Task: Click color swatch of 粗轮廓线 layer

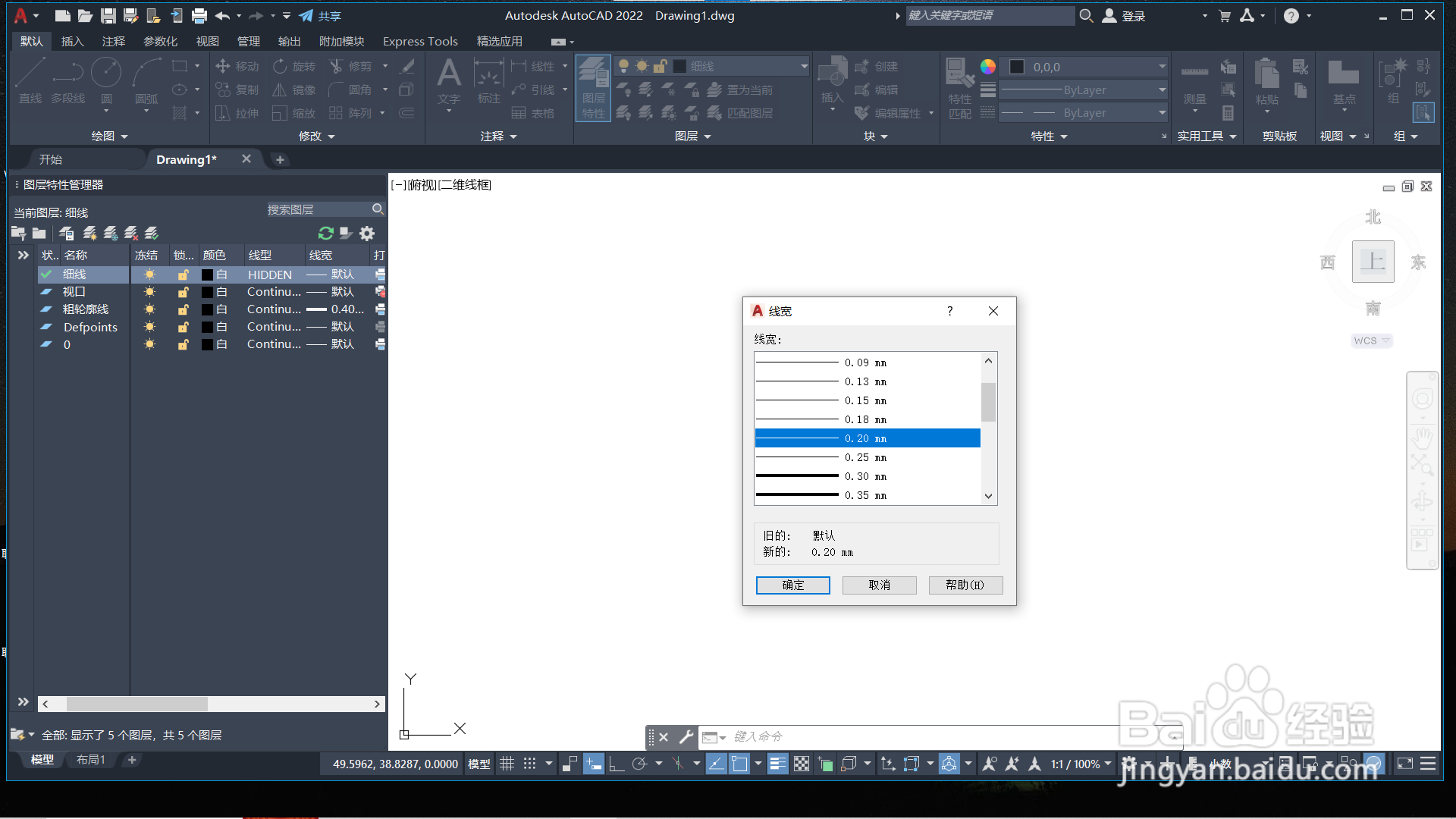Action: 207,309
